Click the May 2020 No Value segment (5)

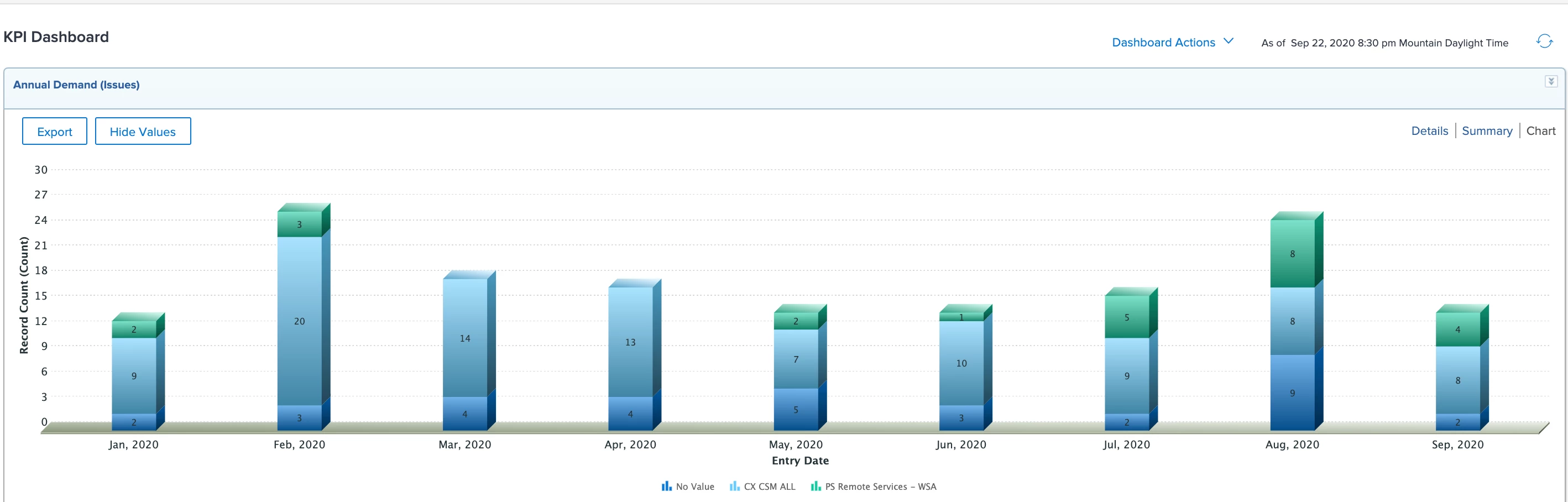796,410
